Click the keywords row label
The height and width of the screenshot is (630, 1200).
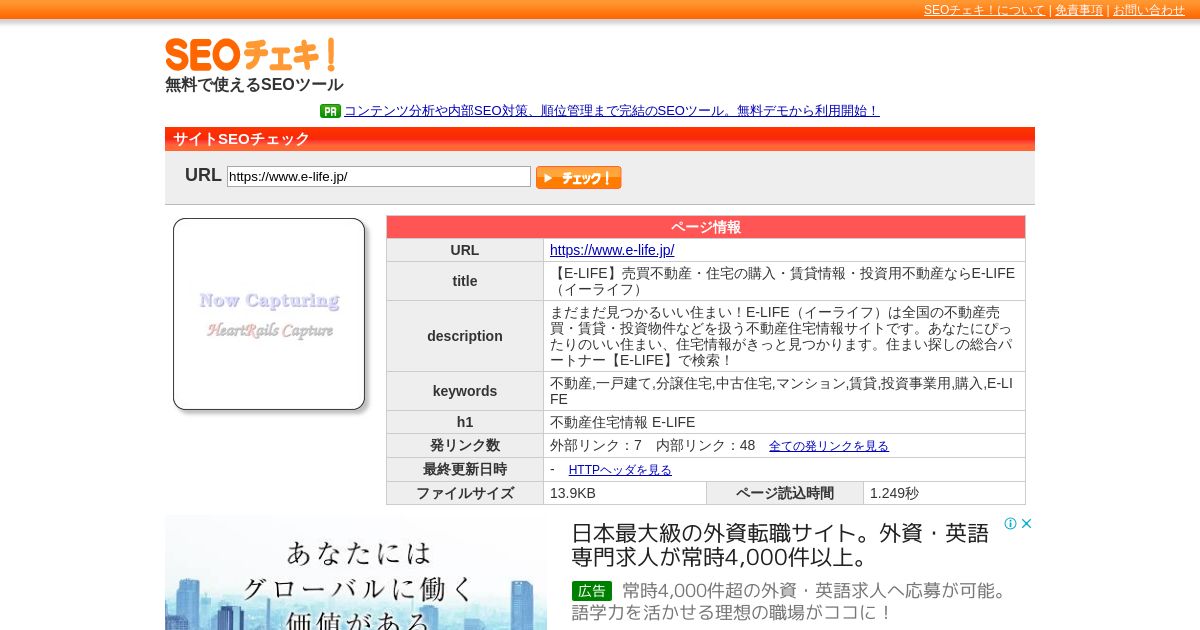pyautogui.click(x=465, y=391)
